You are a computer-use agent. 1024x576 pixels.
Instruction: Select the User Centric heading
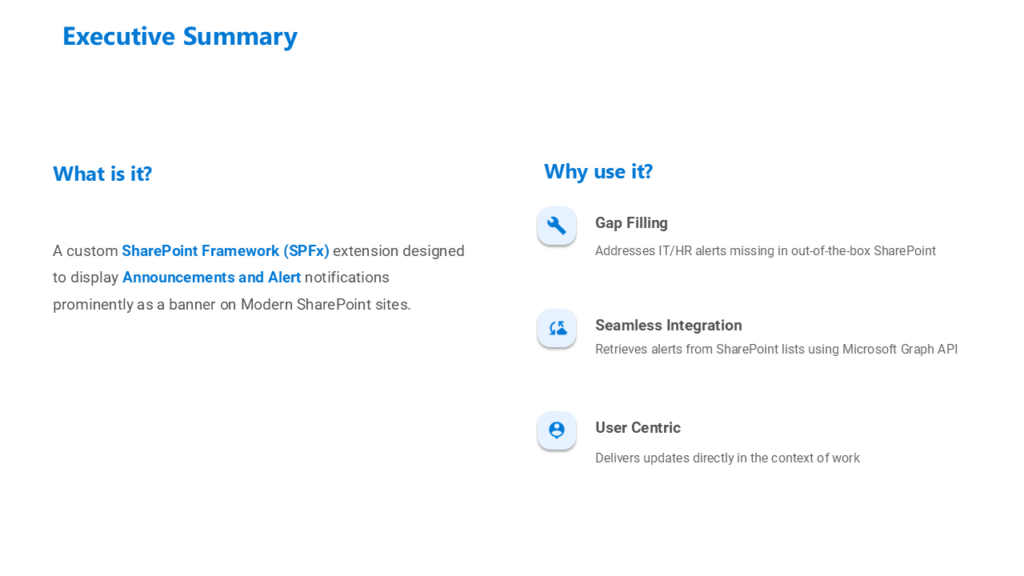click(637, 427)
